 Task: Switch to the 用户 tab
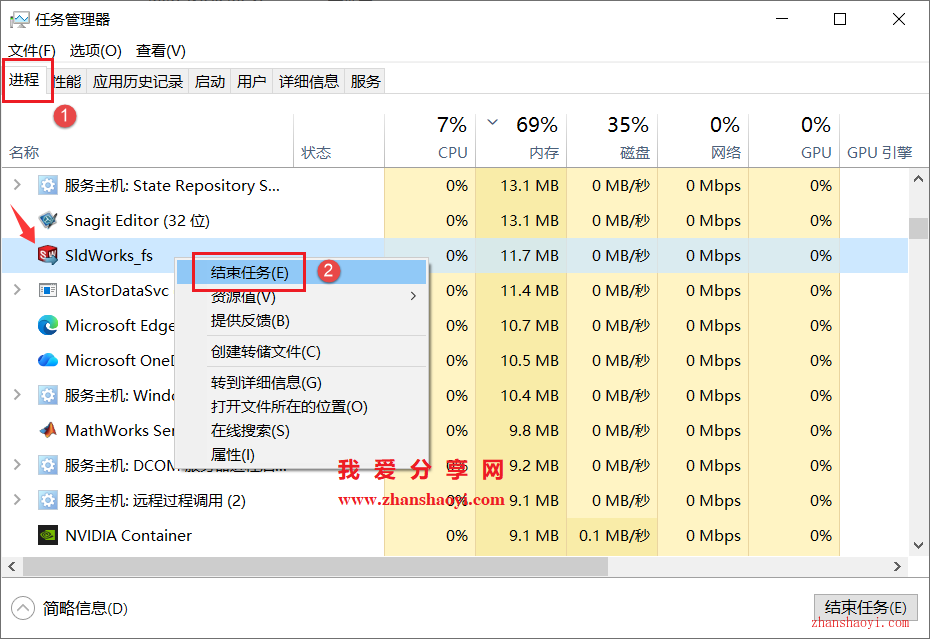pyautogui.click(x=251, y=81)
